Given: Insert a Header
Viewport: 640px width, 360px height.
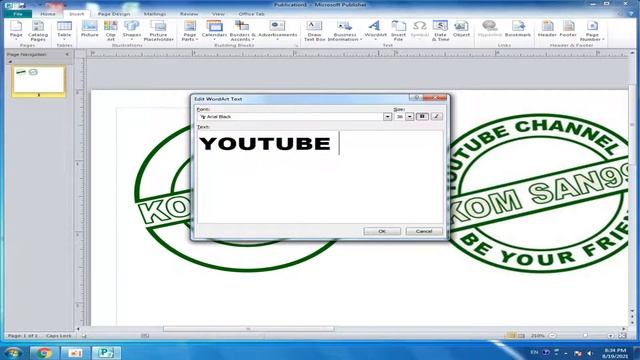Looking at the screenshot, I should [547, 29].
